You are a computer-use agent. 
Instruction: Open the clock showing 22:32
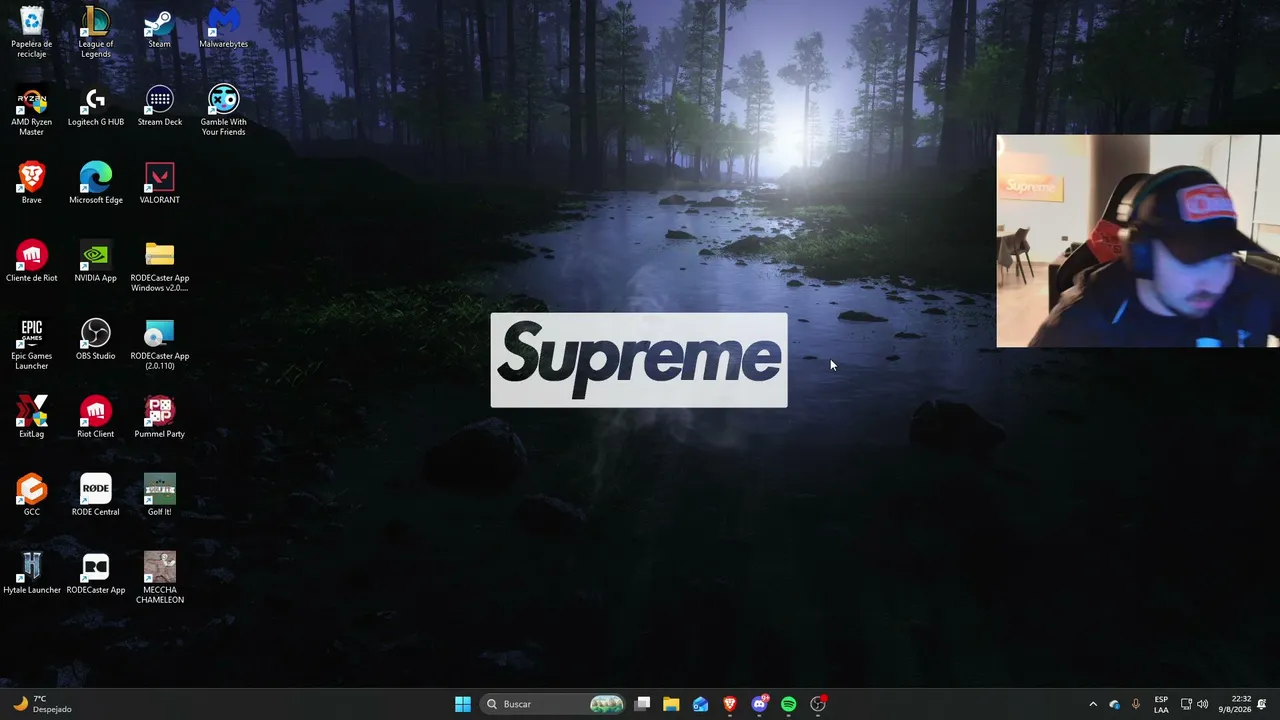pyautogui.click(x=1235, y=704)
